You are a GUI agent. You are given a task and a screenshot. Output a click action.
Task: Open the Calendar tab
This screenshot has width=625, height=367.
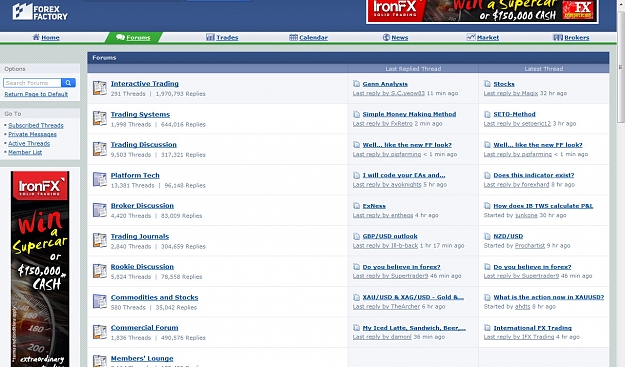point(308,37)
